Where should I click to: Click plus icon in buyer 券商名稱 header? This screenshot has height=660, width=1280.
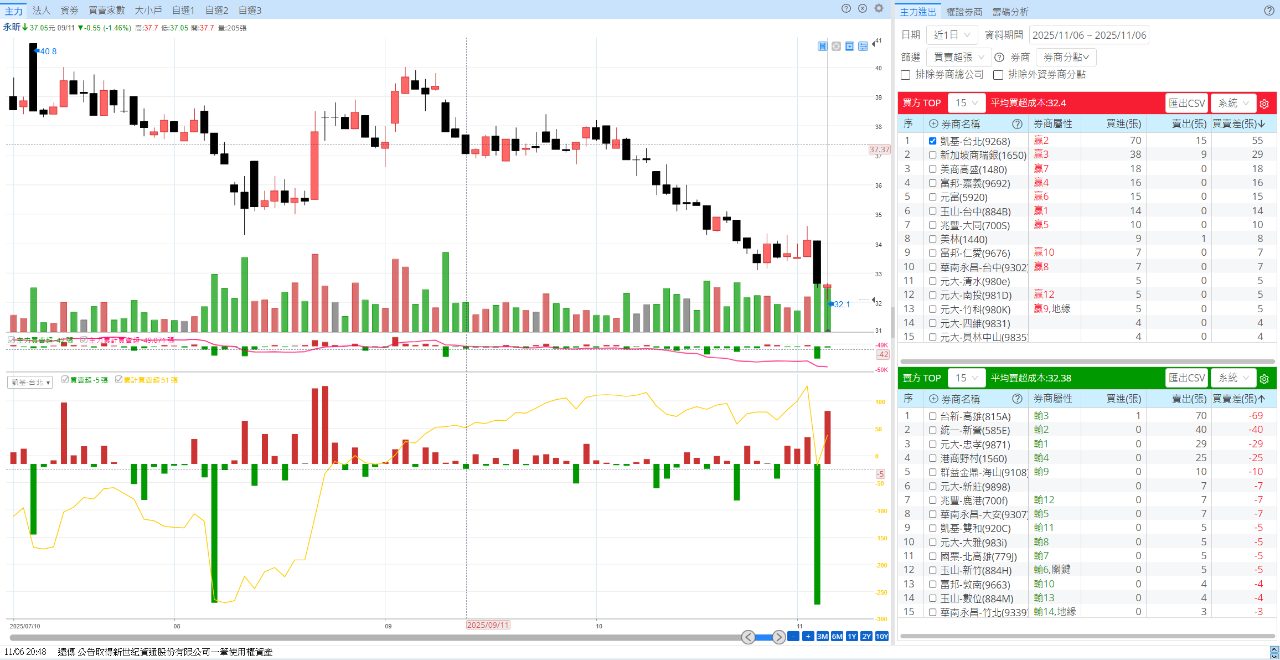[934, 124]
